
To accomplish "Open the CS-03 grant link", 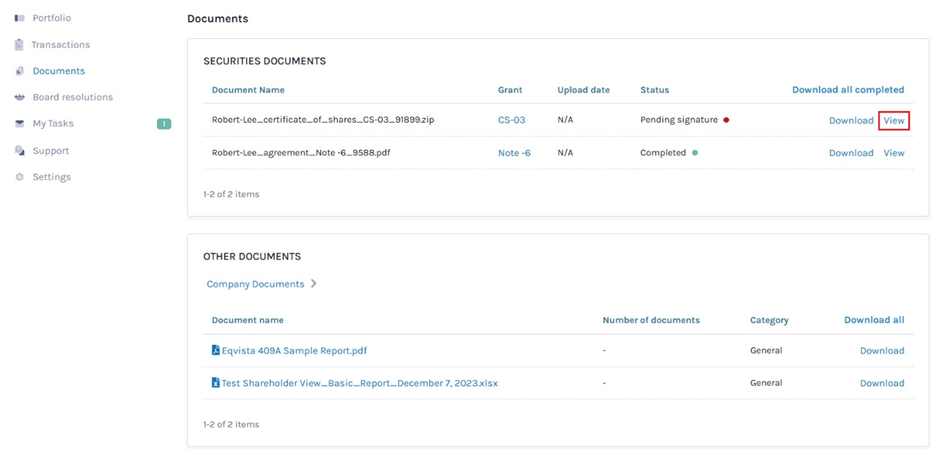I will (511, 120).
